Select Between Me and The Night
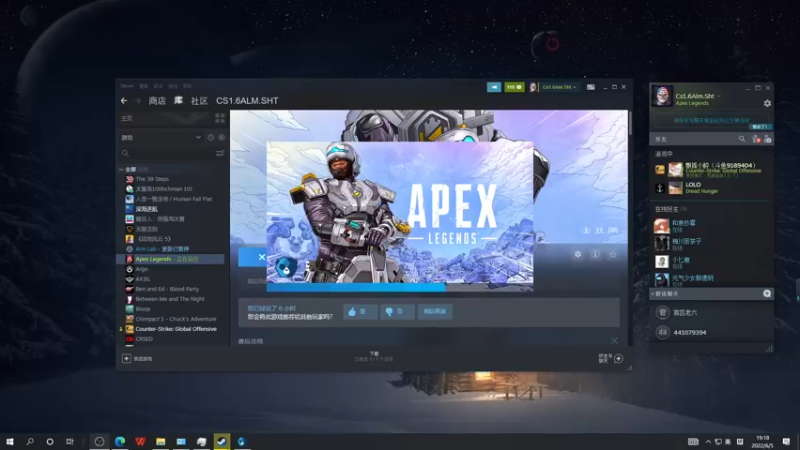The height and width of the screenshot is (450, 800). click(165, 299)
